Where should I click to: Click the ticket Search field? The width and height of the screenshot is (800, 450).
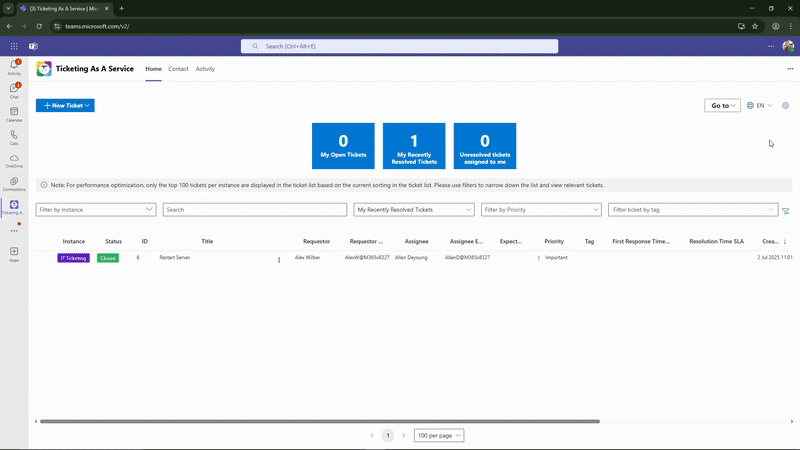pos(255,210)
